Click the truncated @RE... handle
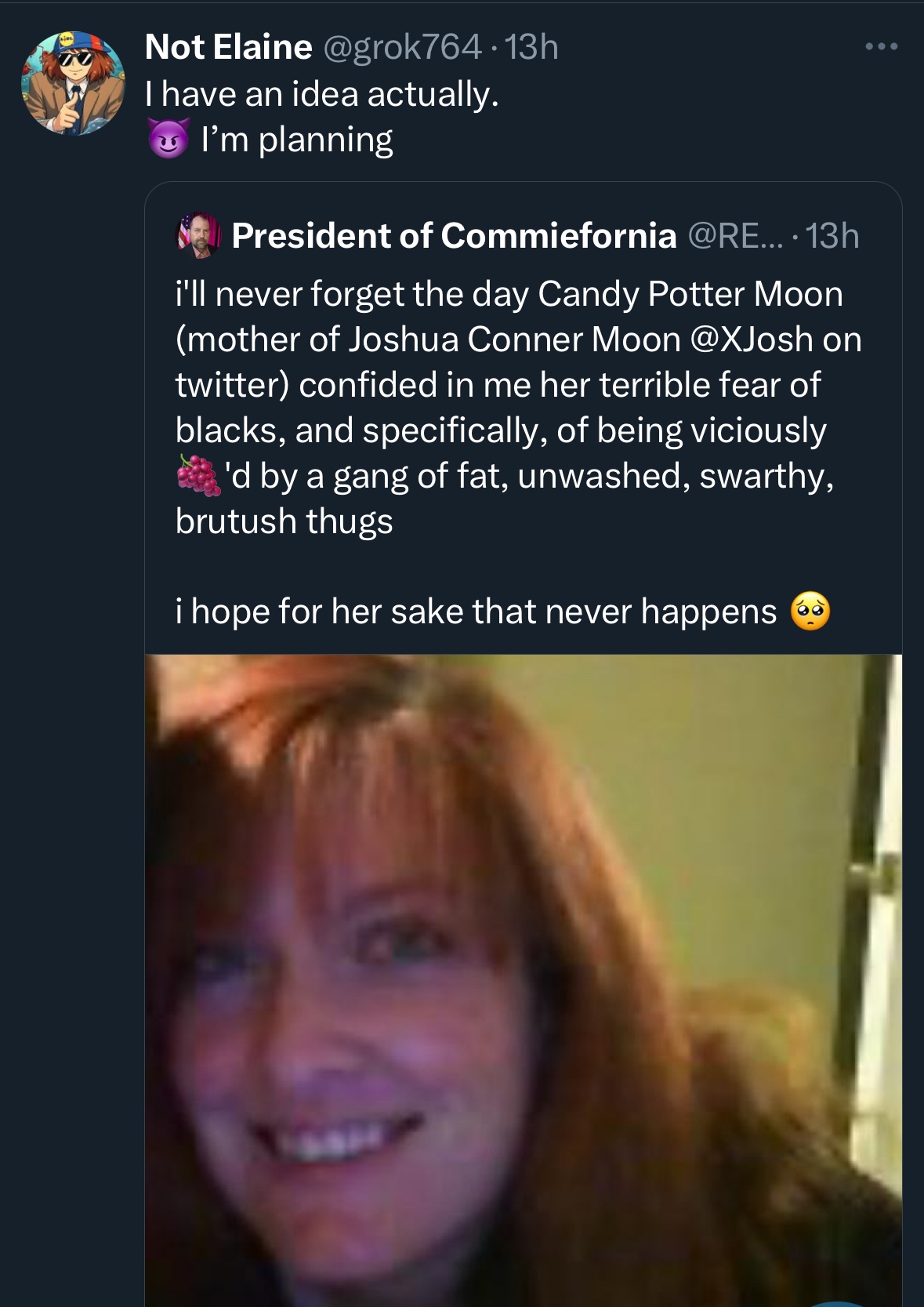 (734, 235)
